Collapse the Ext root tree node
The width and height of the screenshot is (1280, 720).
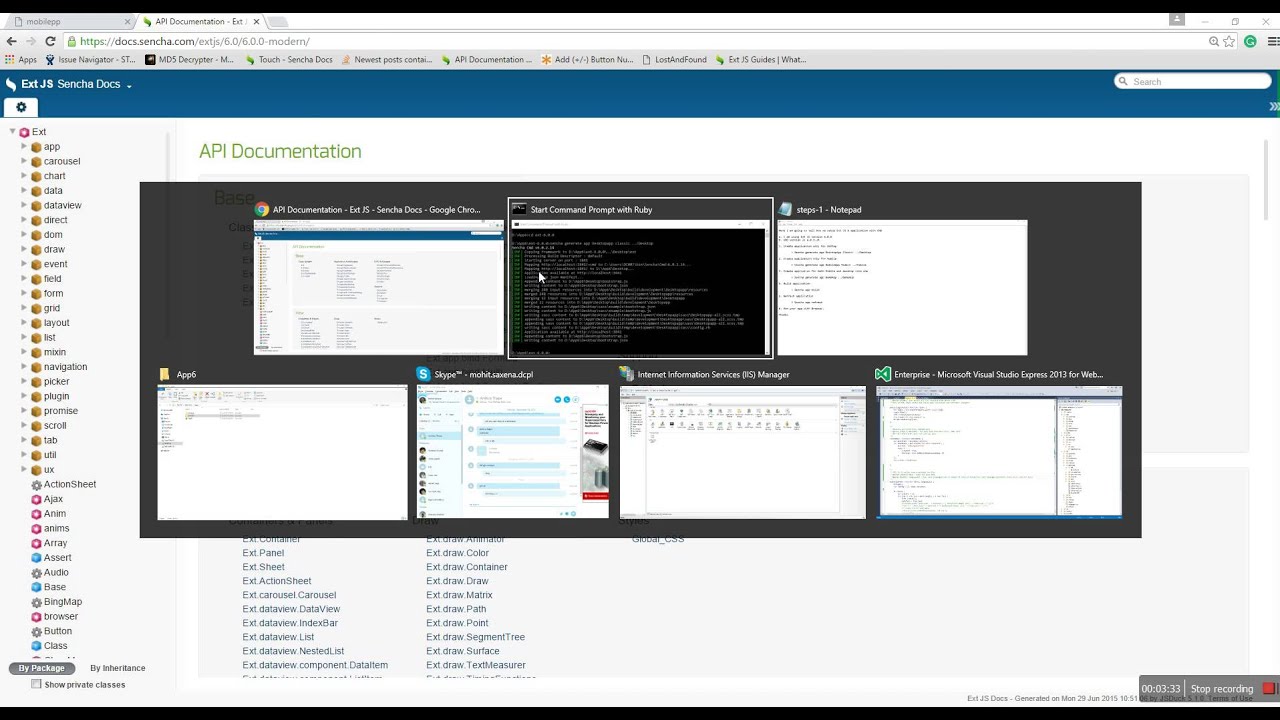[x=12, y=132]
